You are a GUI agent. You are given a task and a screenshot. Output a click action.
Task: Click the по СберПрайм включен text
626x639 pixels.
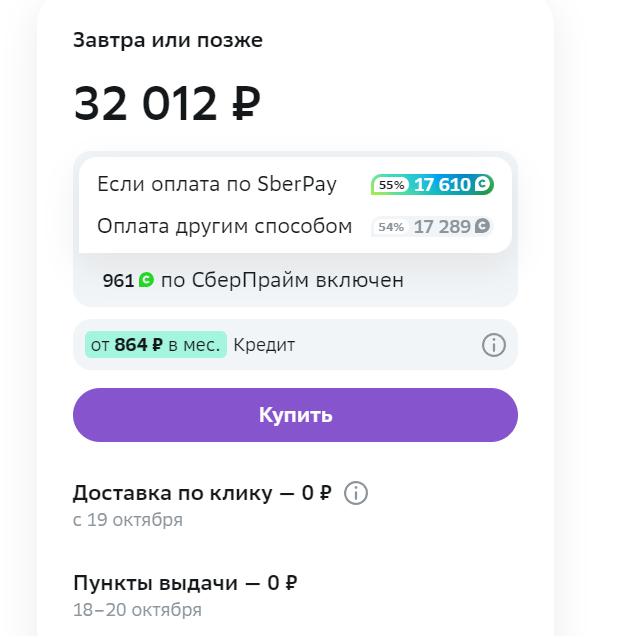[282, 280]
